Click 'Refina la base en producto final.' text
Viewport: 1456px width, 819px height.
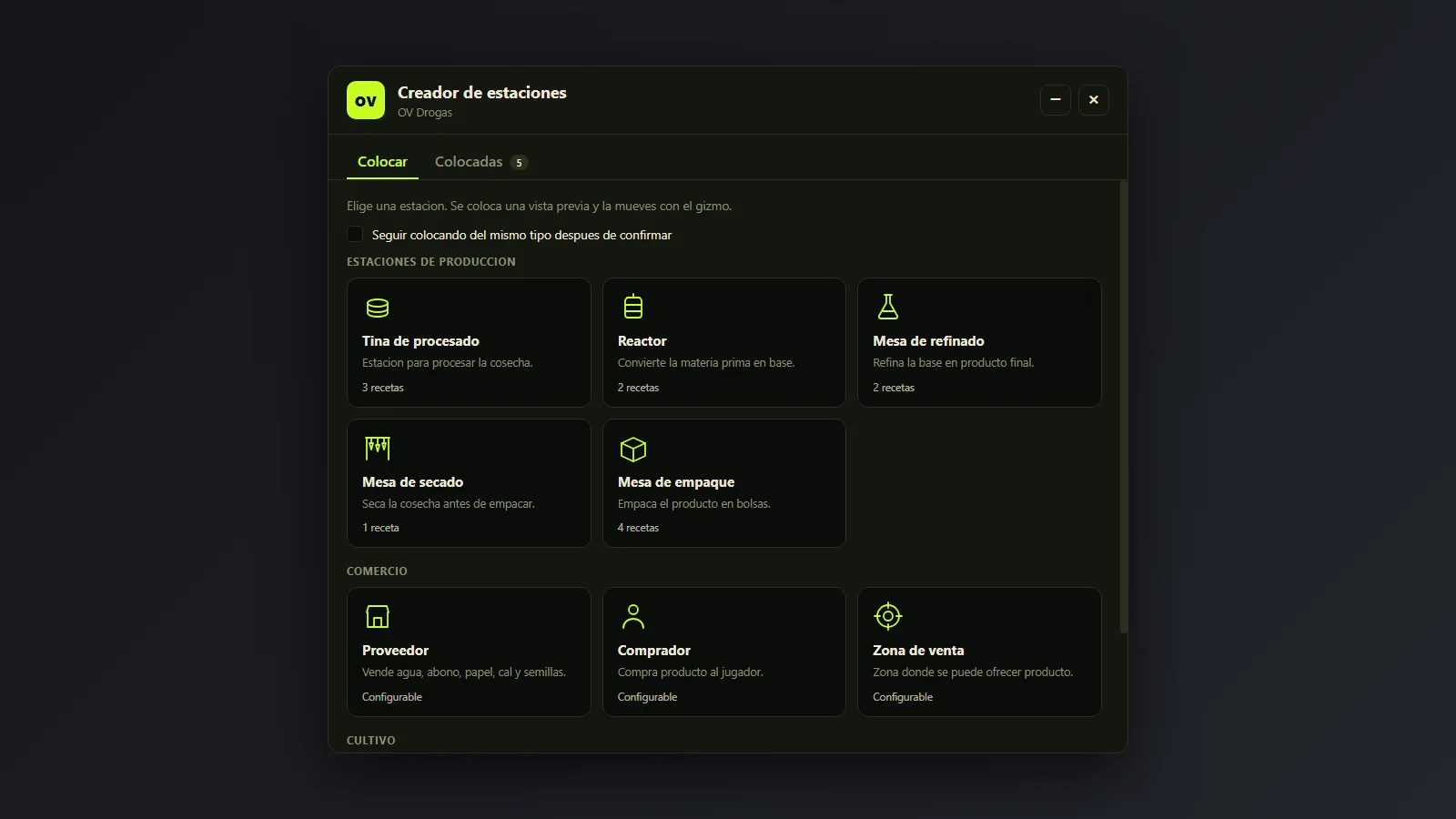coord(954,363)
